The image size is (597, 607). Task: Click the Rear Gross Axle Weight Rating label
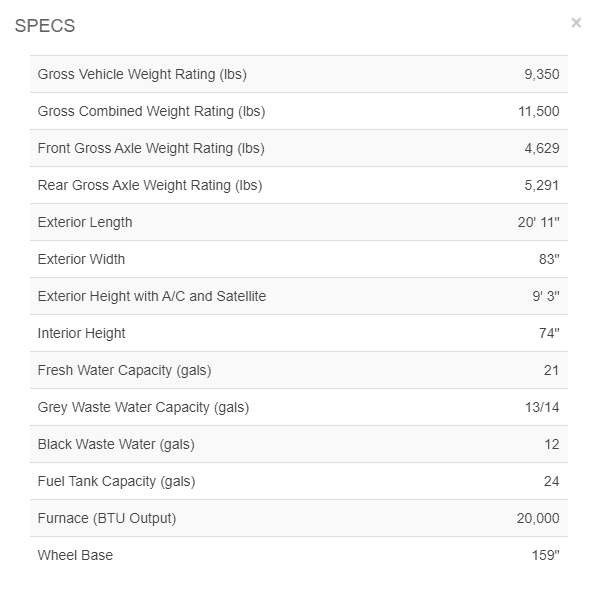(150, 185)
